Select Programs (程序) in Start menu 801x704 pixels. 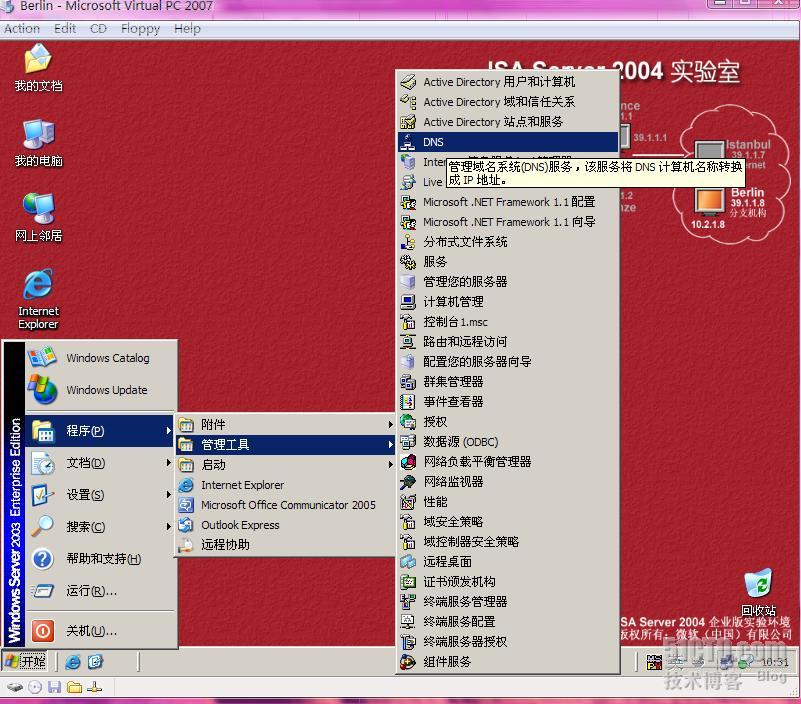pyautogui.click(x=100, y=431)
